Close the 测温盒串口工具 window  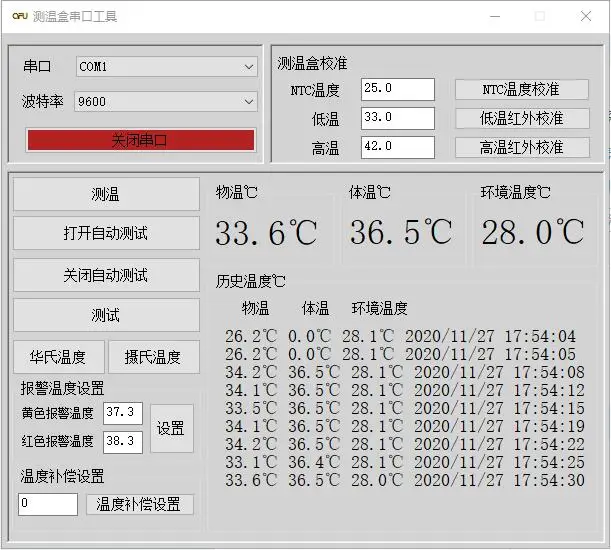[586, 16]
